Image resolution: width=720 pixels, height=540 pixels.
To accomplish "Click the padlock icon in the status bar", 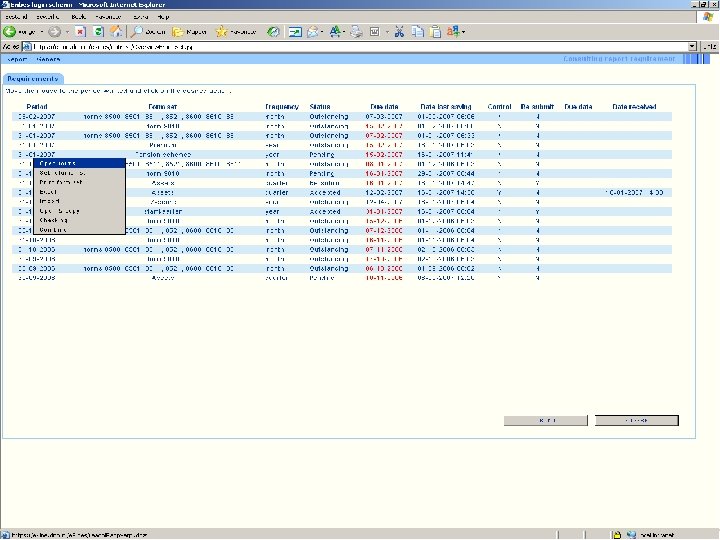I will tap(617, 534).
